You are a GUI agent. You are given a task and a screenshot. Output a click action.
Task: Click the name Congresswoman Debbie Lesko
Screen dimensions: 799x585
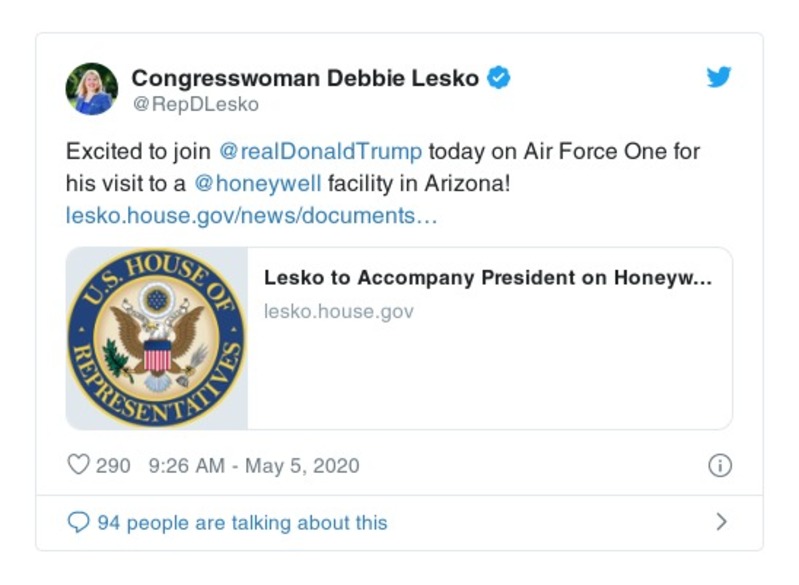[305, 78]
